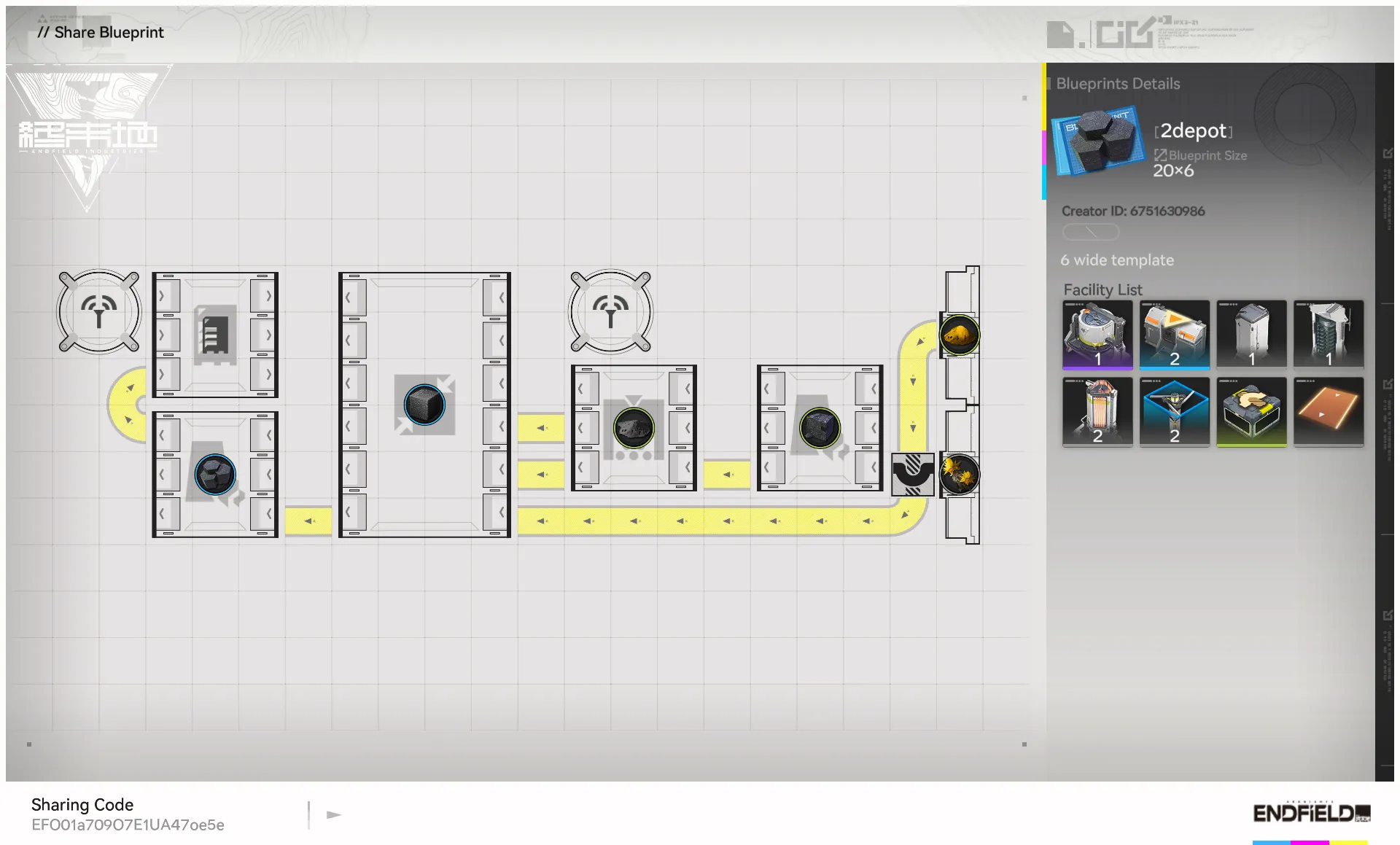
Task: Toggle the pill switch under Creator ID
Action: 1090,232
